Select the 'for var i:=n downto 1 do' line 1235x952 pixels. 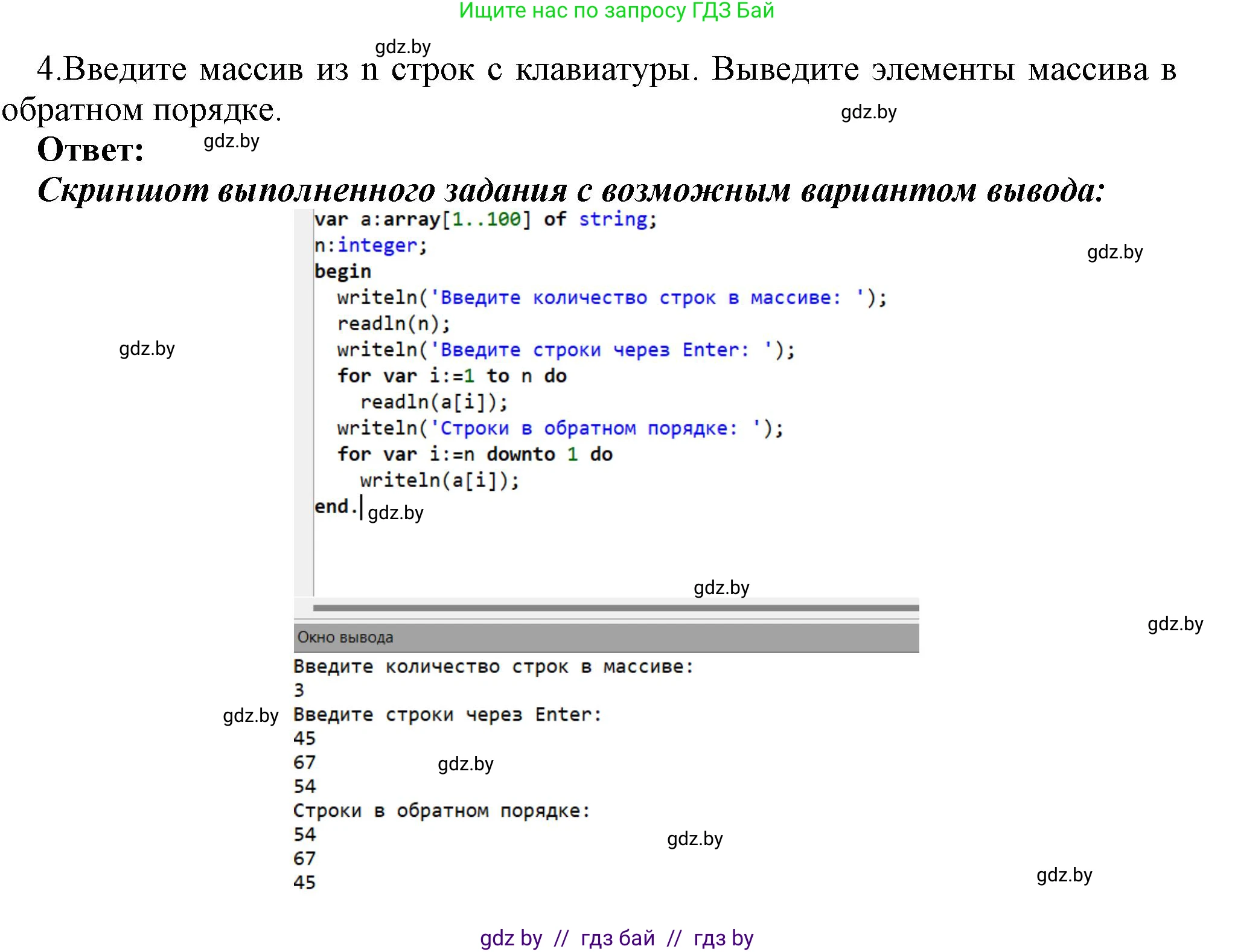pos(474,453)
